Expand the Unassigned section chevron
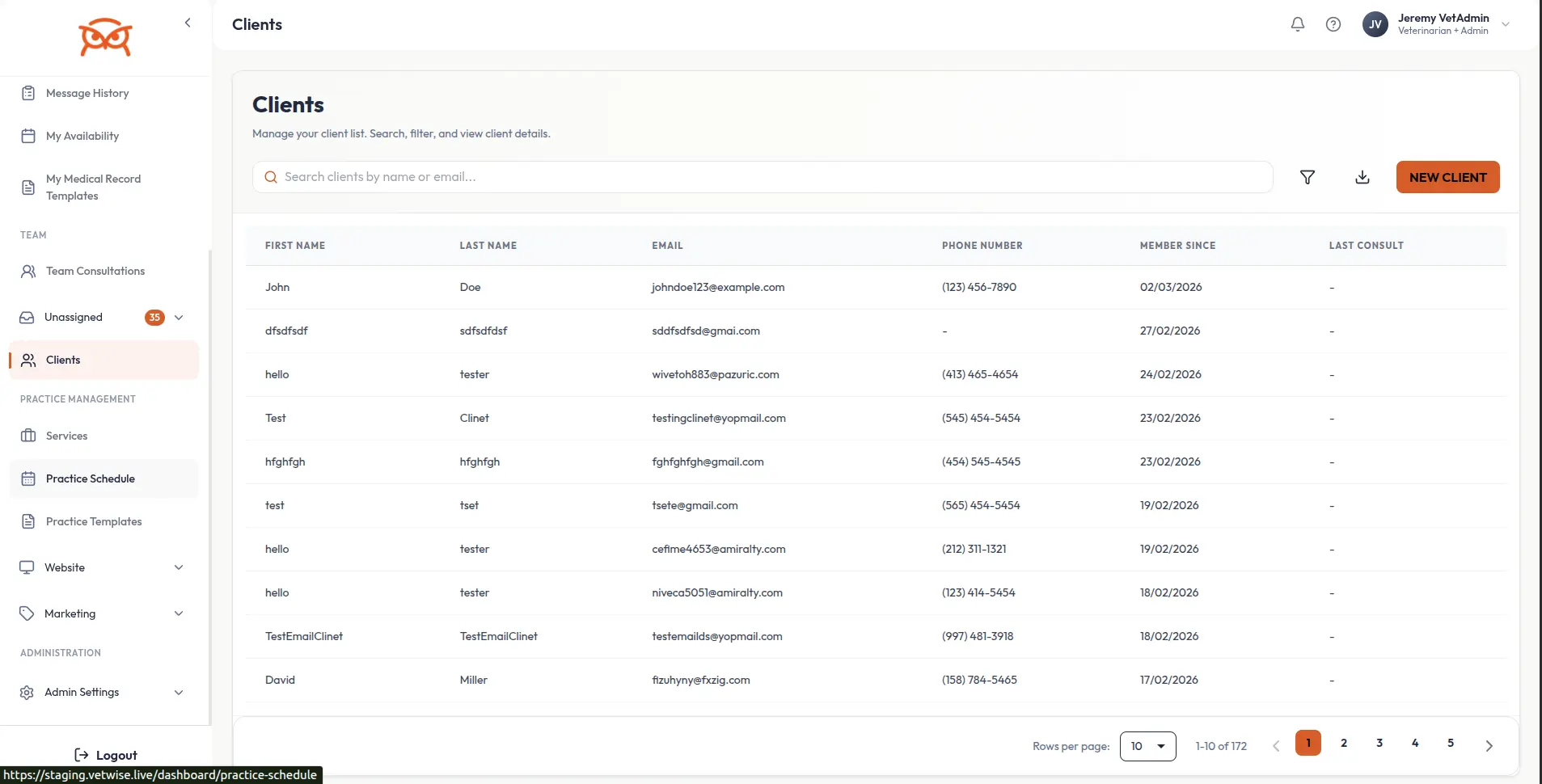Image resolution: width=1542 pixels, height=784 pixels. [x=179, y=317]
